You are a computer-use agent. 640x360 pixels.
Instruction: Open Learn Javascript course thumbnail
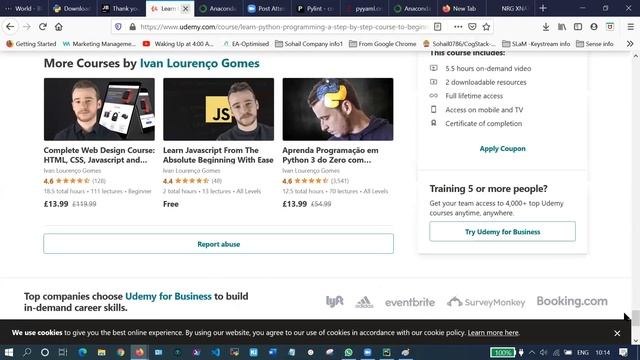click(x=218, y=109)
